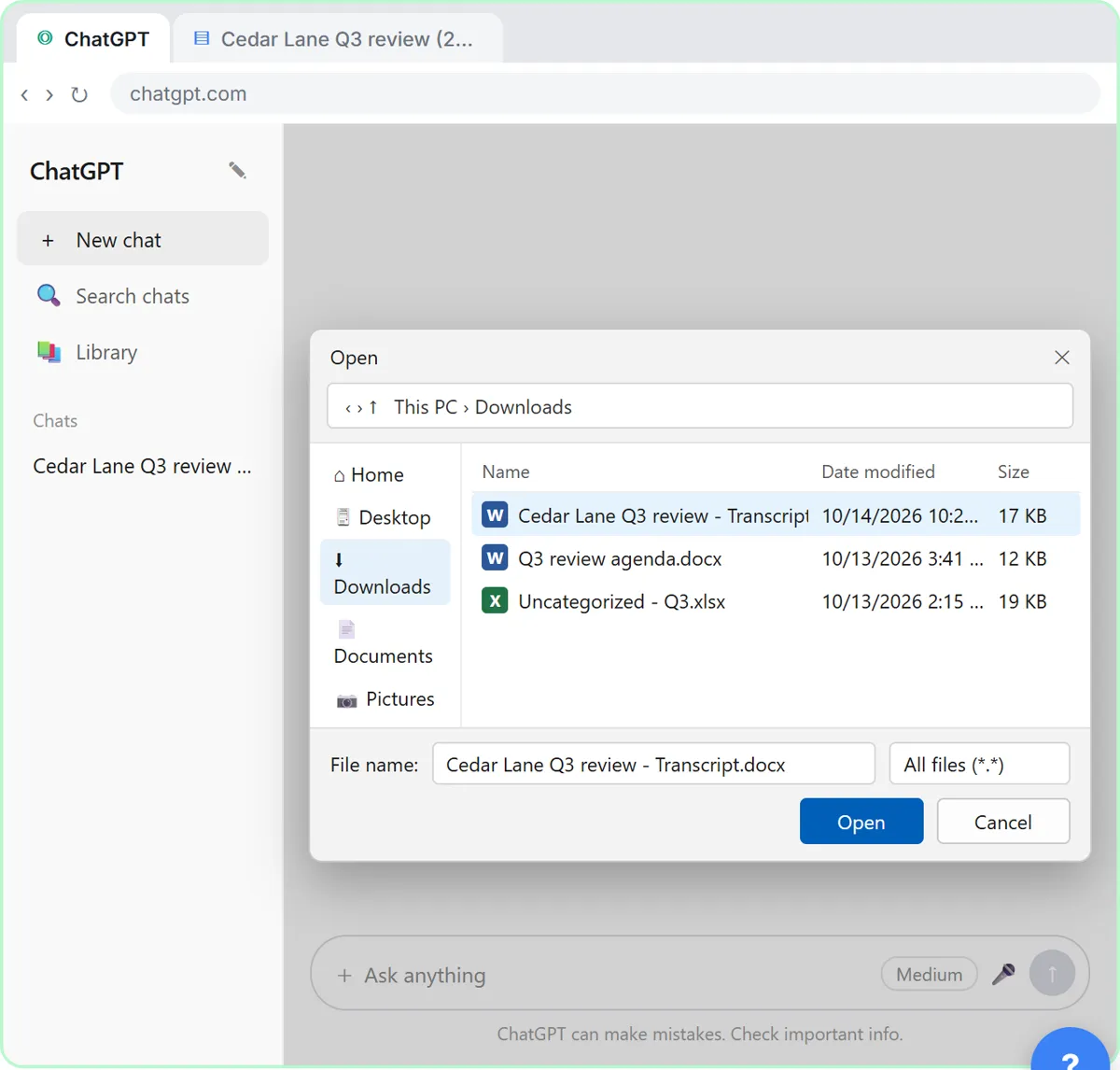
Task: Close the Open file dialog with X
Action: coord(1062,358)
